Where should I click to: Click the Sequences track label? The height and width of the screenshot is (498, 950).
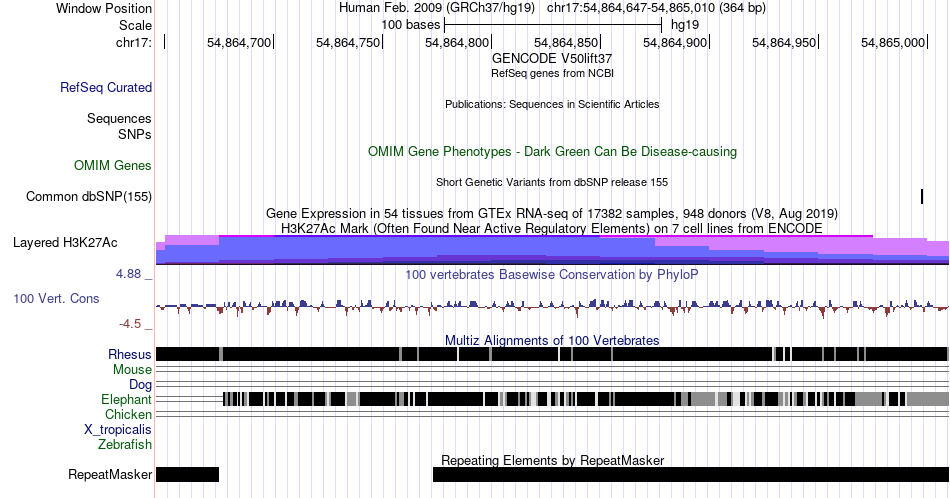click(119, 118)
